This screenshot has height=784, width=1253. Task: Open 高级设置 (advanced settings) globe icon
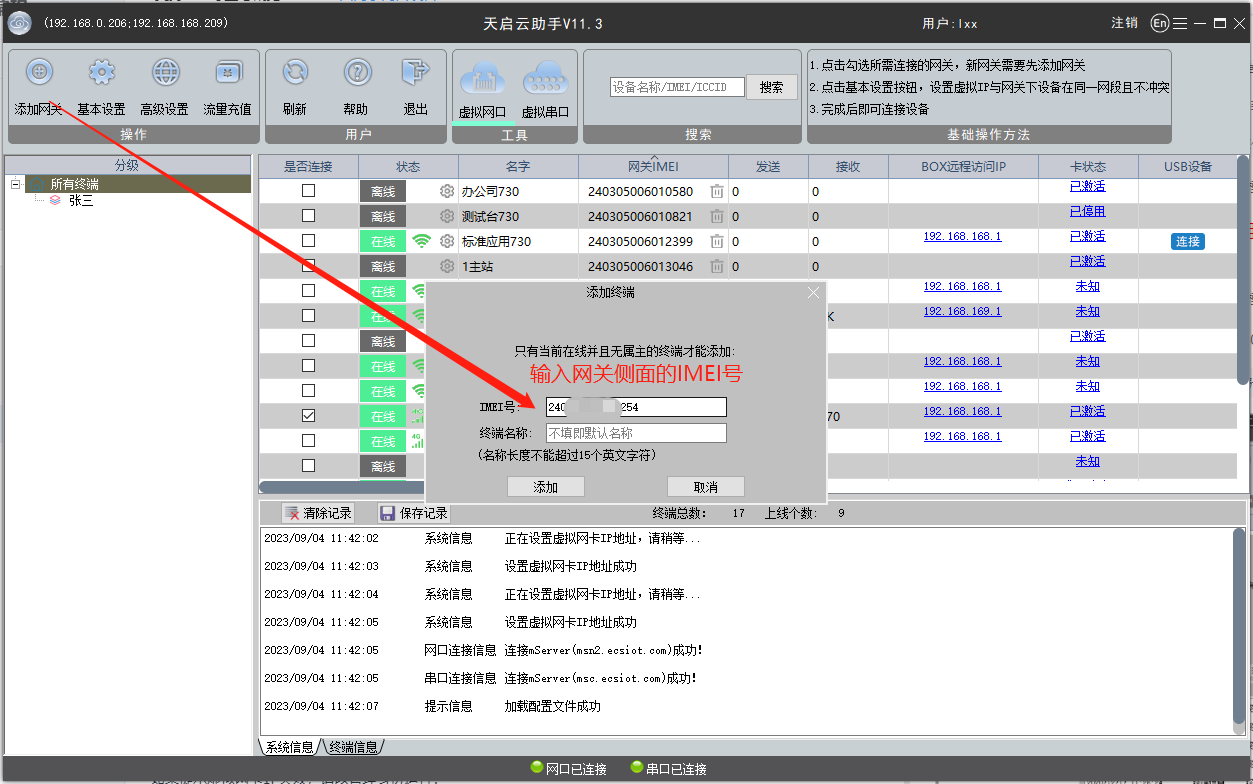[165, 72]
